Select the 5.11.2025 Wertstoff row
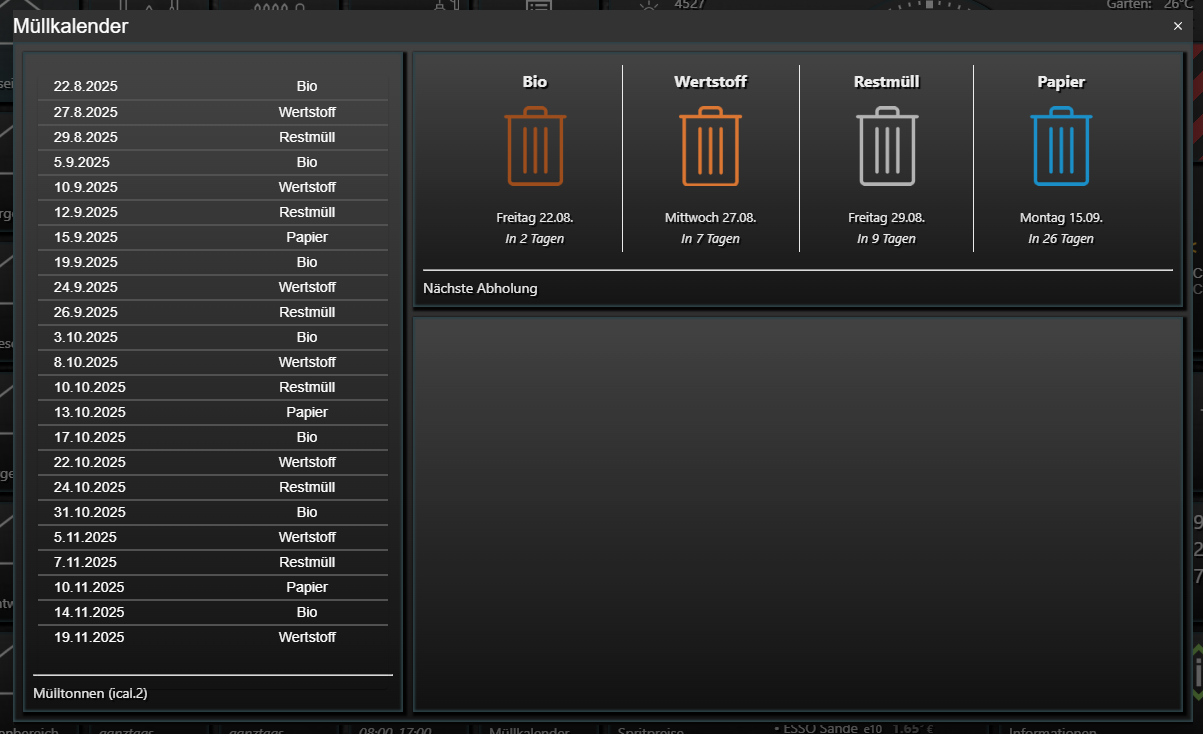The width and height of the screenshot is (1203, 734). tap(213, 537)
